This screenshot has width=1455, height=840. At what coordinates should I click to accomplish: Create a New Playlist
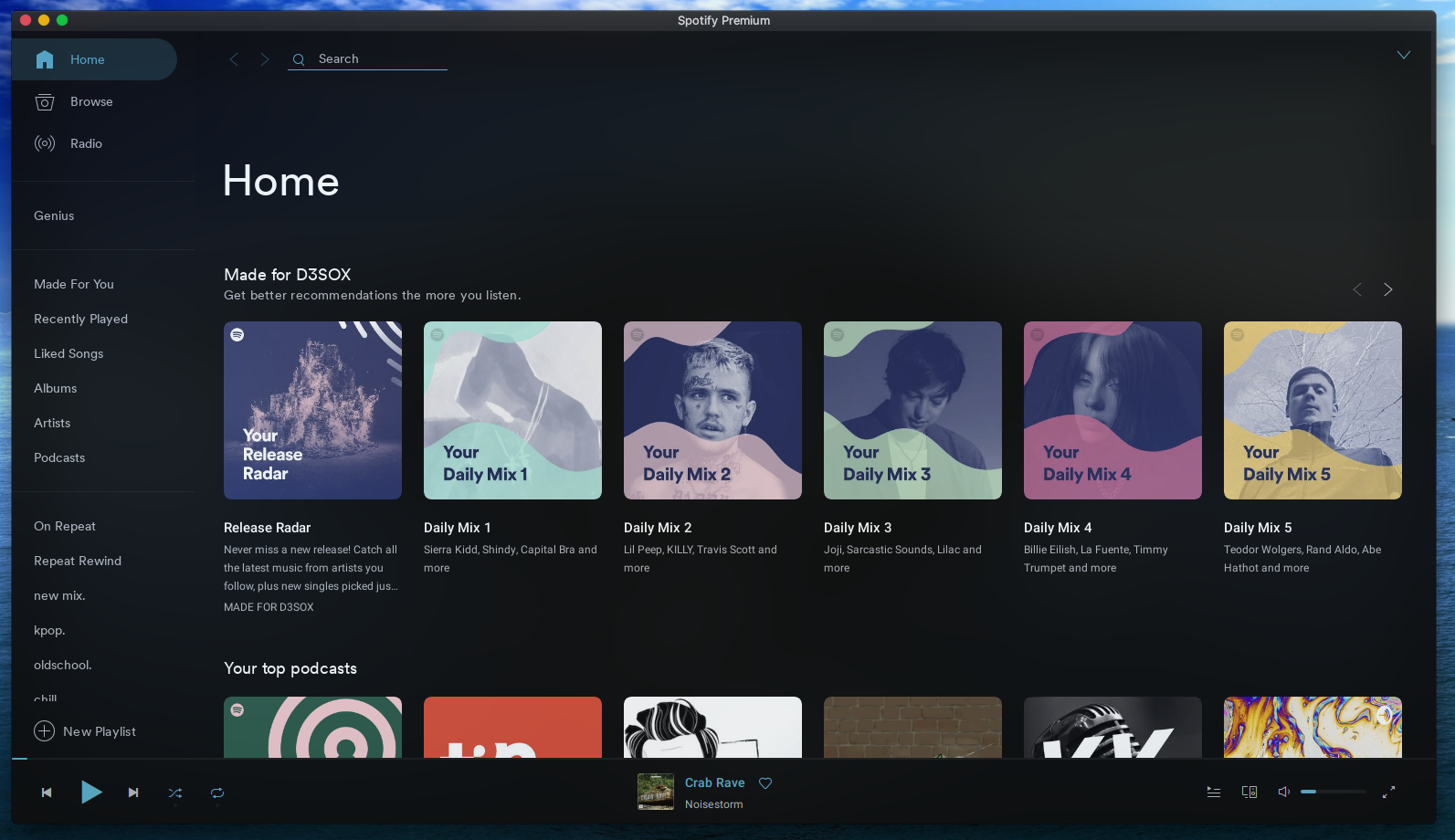click(85, 731)
